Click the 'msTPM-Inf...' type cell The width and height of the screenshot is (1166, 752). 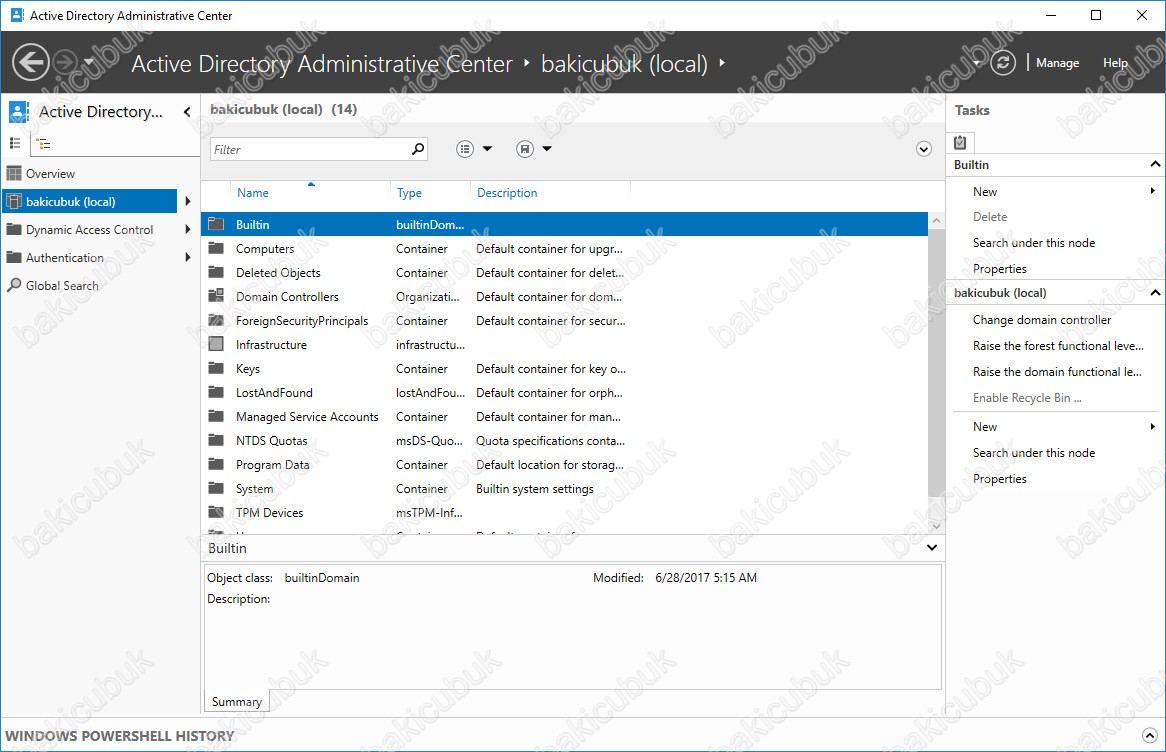point(429,512)
